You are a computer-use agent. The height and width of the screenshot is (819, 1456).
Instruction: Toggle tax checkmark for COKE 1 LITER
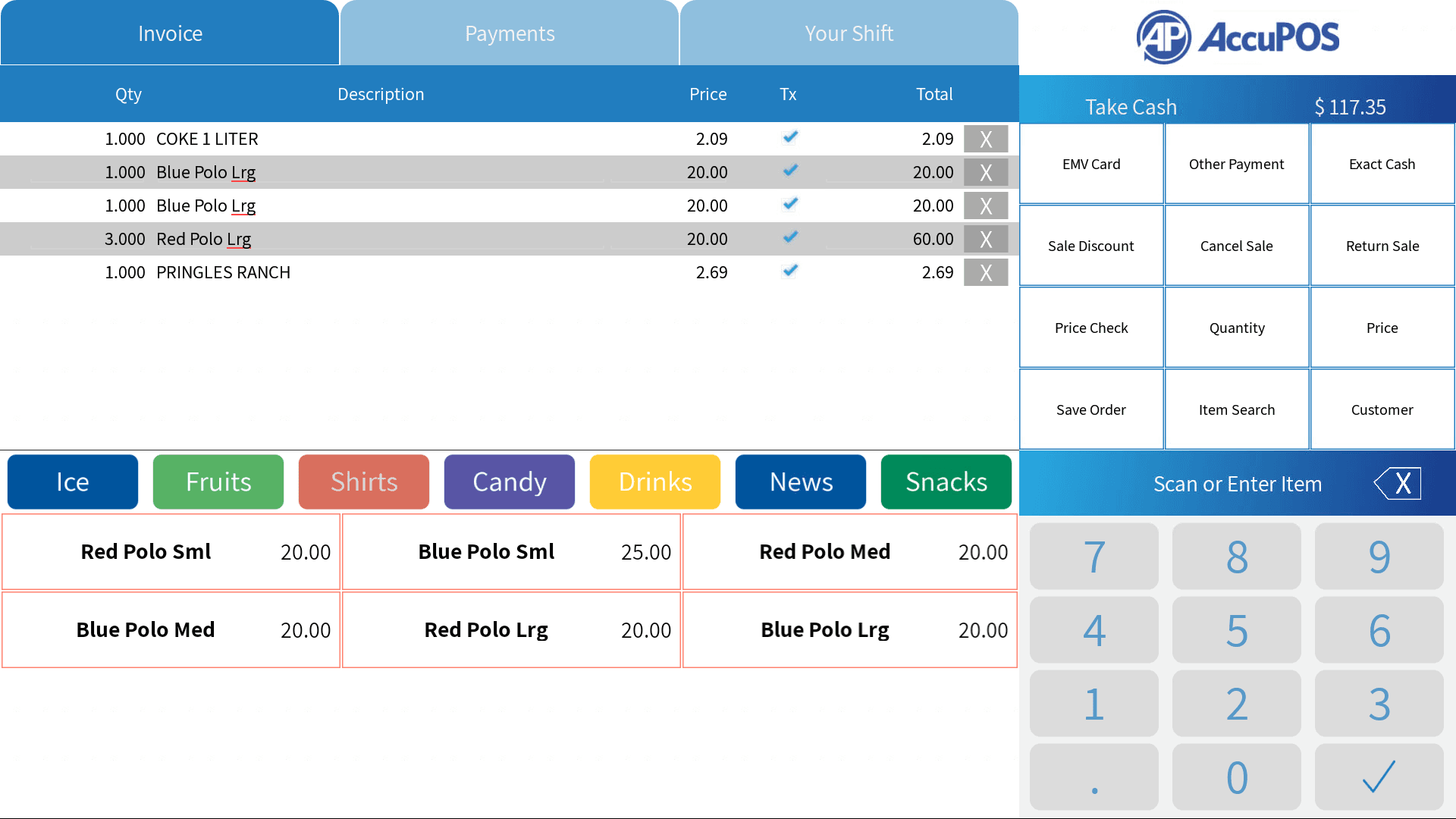(x=790, y=137)
